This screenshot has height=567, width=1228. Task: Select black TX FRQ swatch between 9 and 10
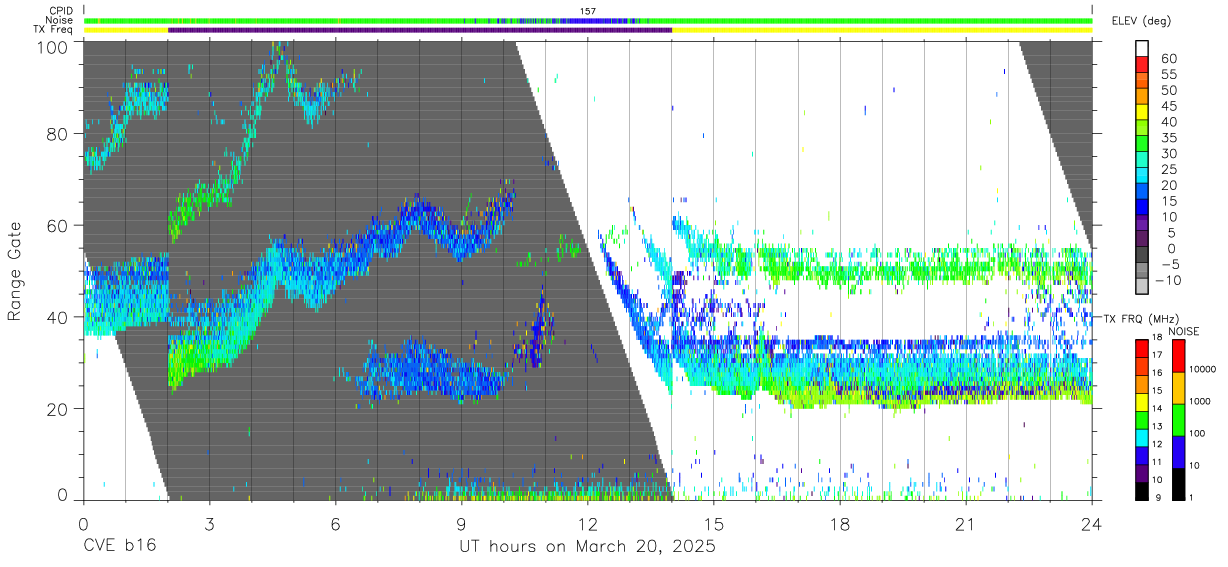[1142, 490]
